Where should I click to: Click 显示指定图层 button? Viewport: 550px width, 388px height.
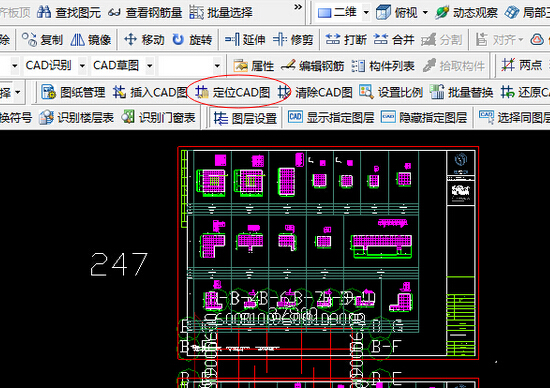(x=331, y=117)
